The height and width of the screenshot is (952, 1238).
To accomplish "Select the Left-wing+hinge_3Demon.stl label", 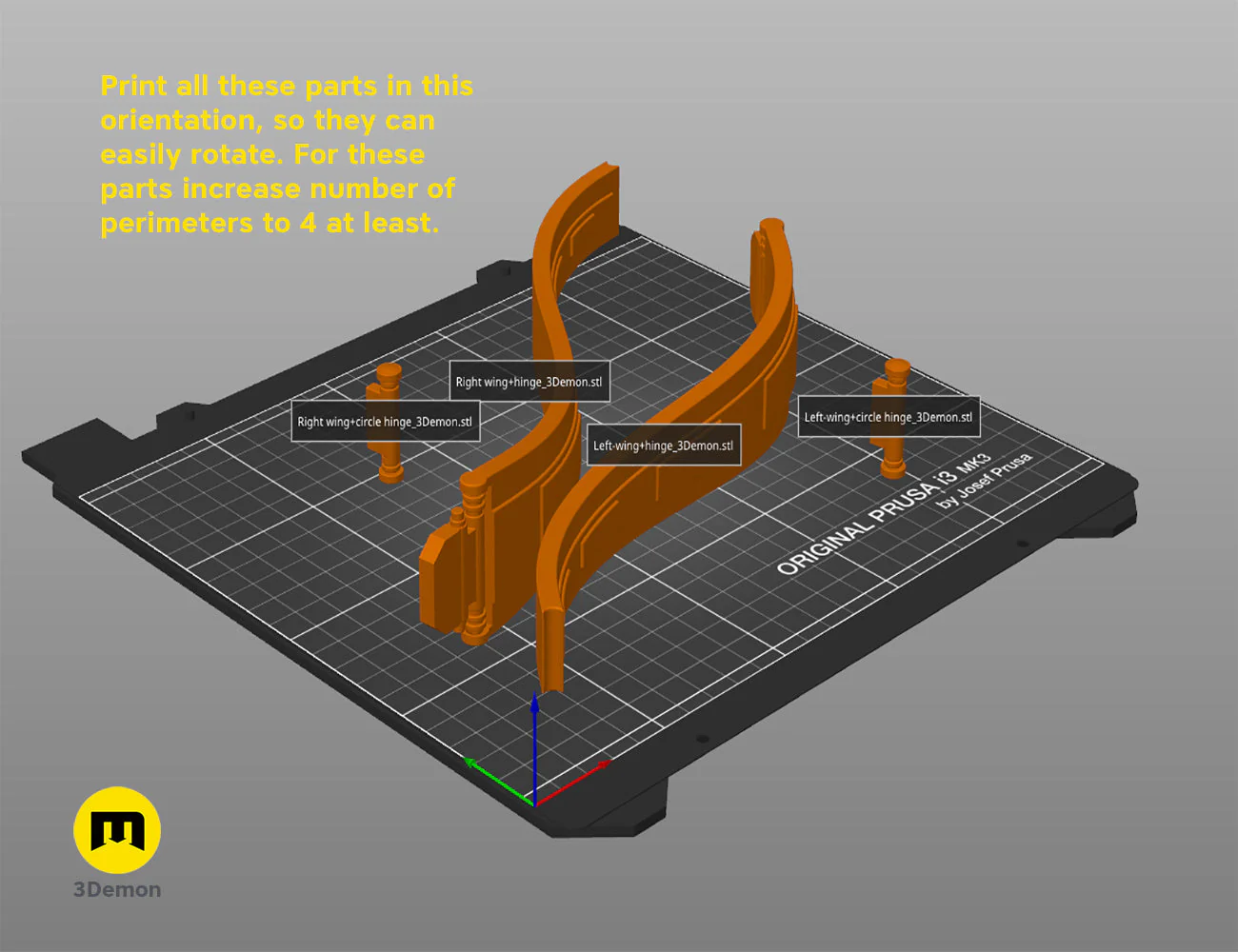I will click(x=664, y=446).
